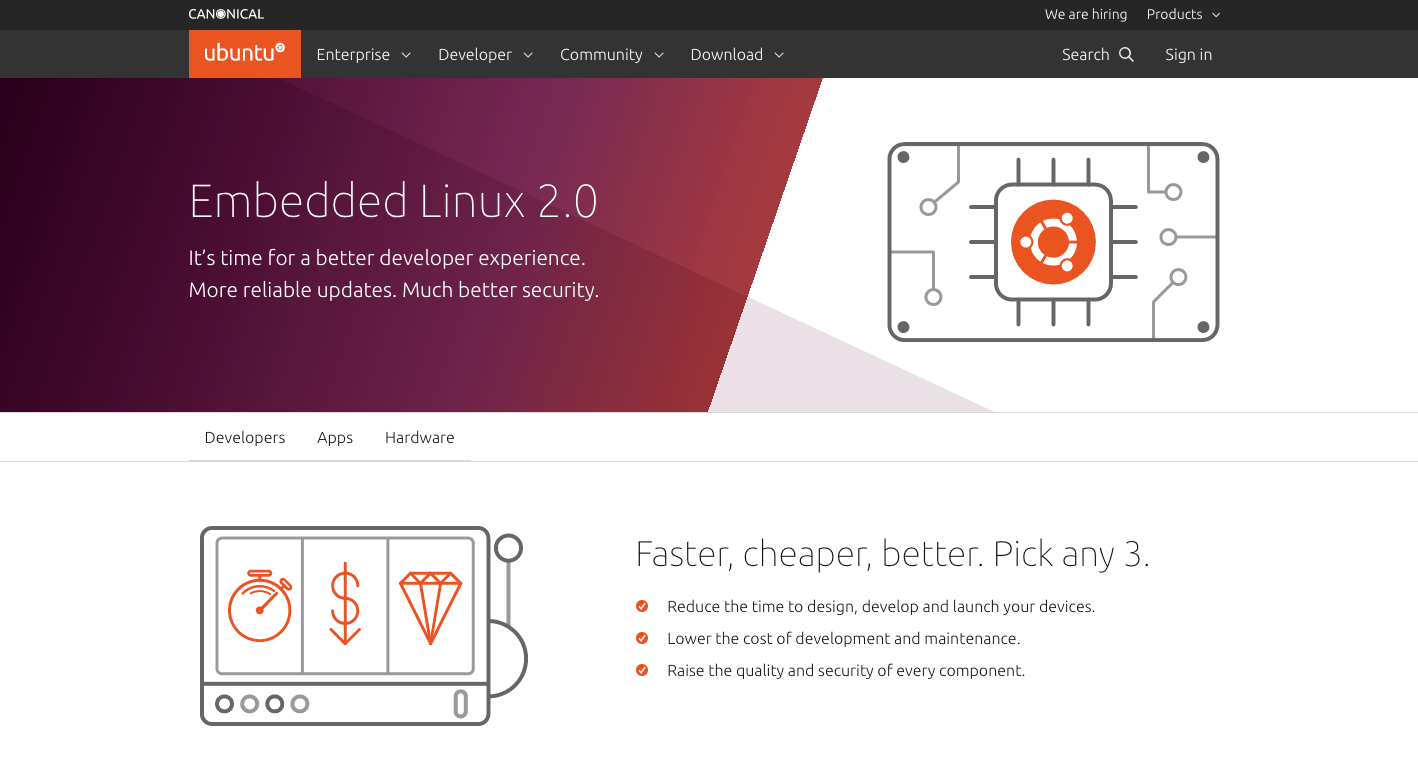Image resolution: width=1418 pixels, height=762 pixels.
Task: Click 'Raise the quality and security' text
Action: pos(846,670)
